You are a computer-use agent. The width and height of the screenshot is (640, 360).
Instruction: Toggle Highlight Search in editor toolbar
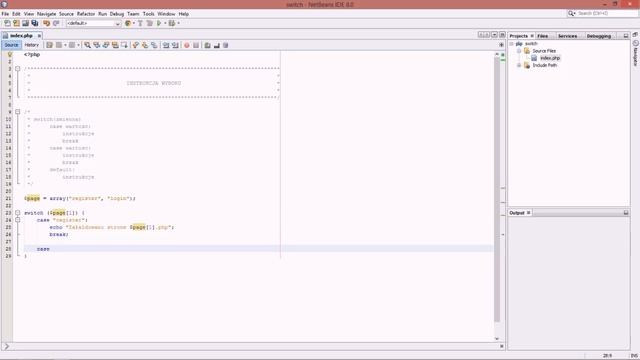pyautogui.click(x=115, y=45)
